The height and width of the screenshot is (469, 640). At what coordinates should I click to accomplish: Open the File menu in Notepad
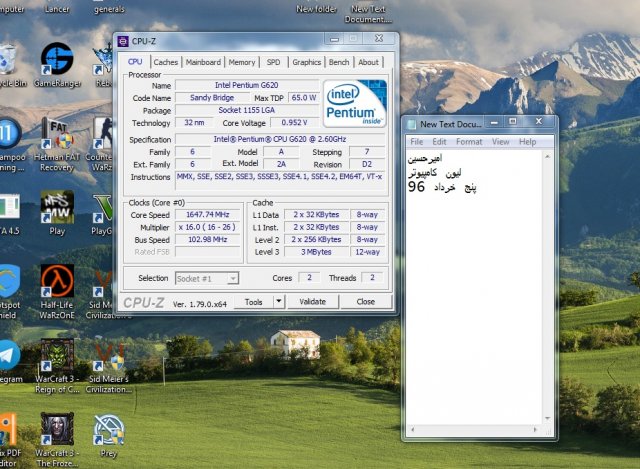(417, 142)
